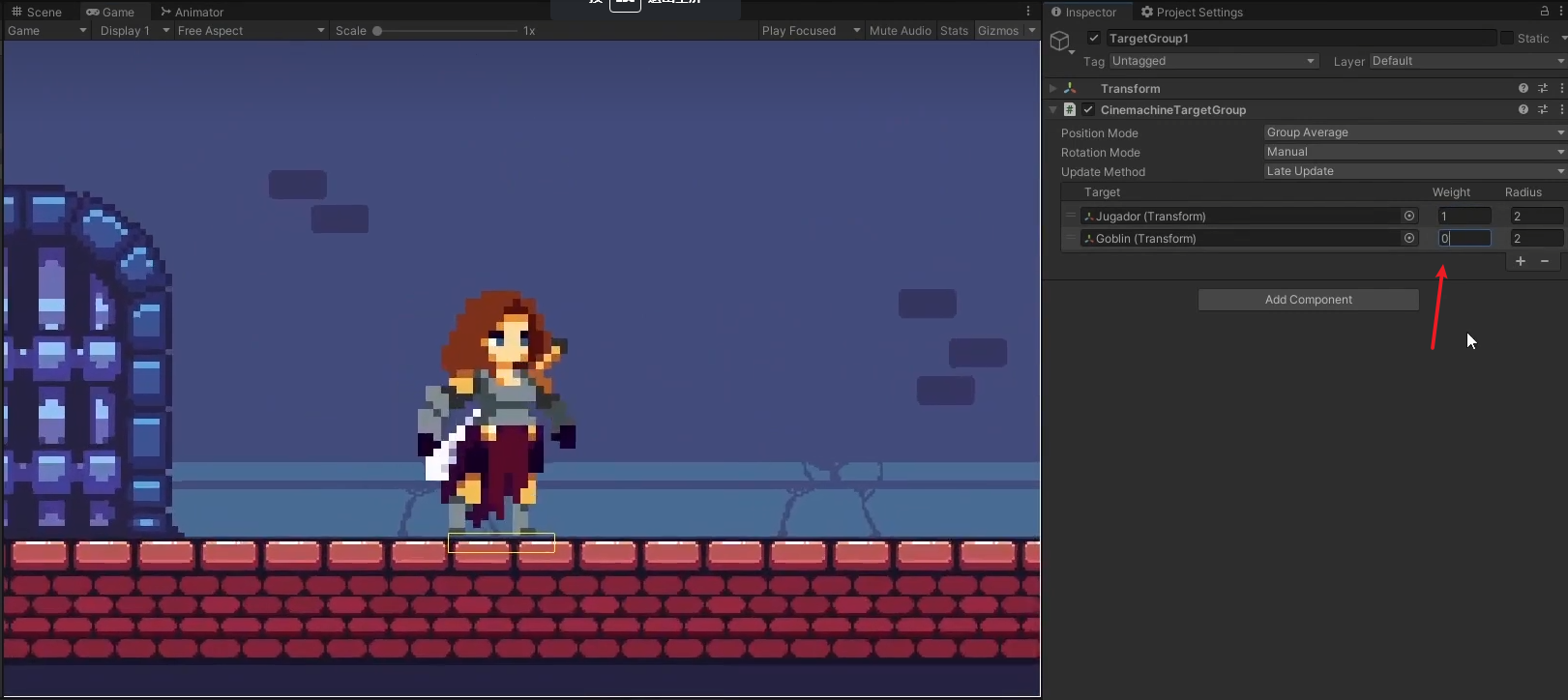Switch to the Scene tab

(x=37, y=12)
